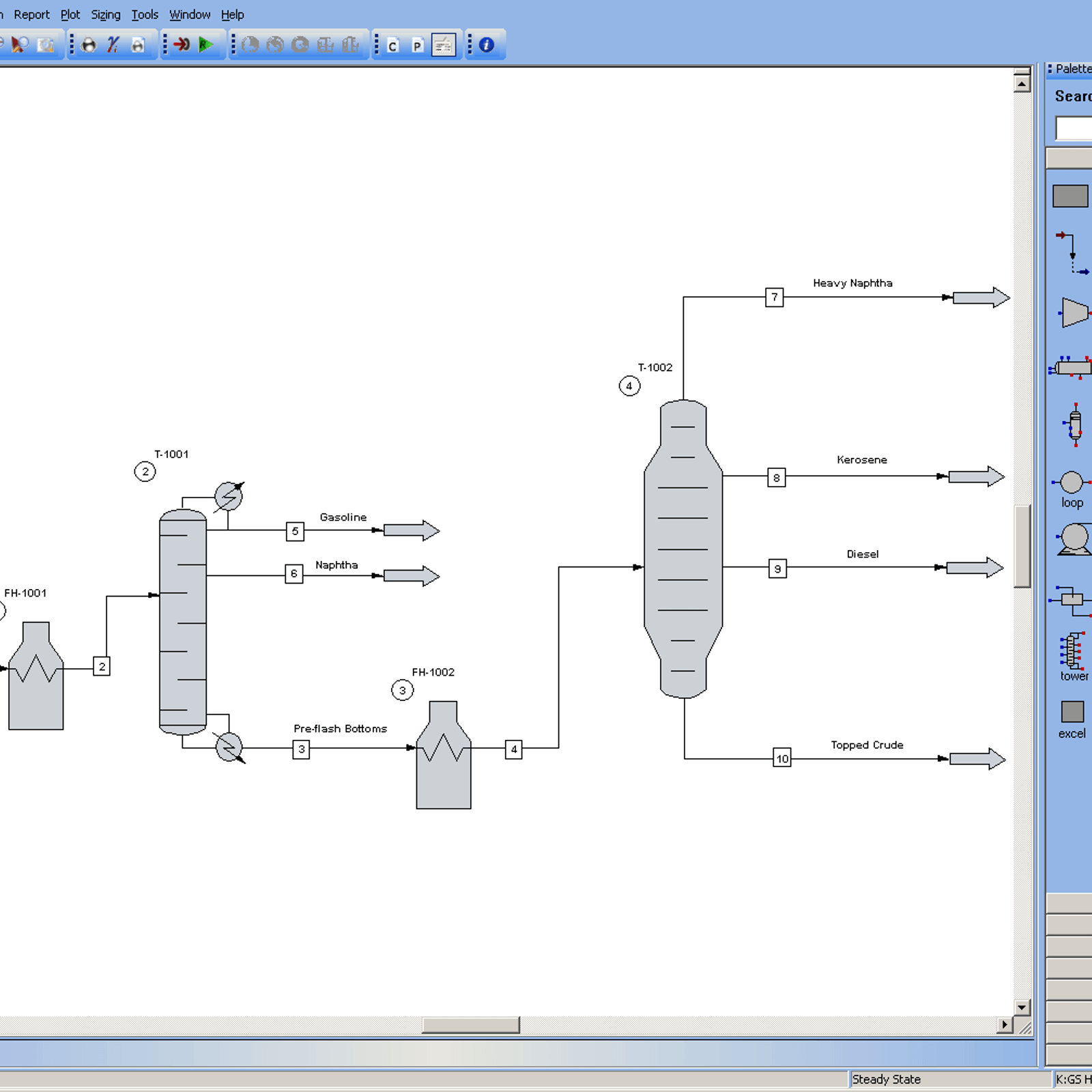Click the Gasoline product arrow

[x=412, y=530]
